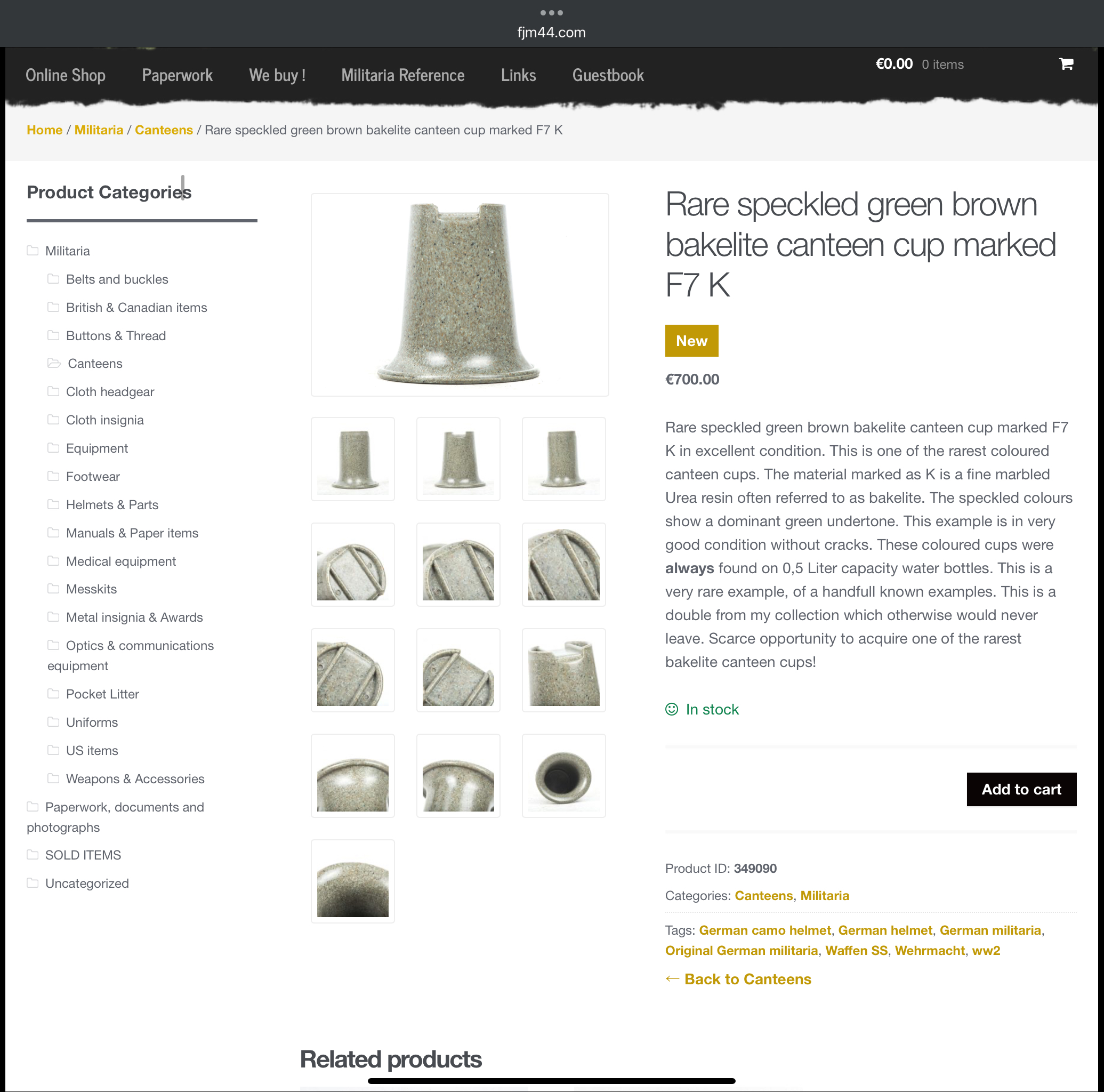View the top-down cup opening thumbnail

pyautogui.click(x=563, y=775)
